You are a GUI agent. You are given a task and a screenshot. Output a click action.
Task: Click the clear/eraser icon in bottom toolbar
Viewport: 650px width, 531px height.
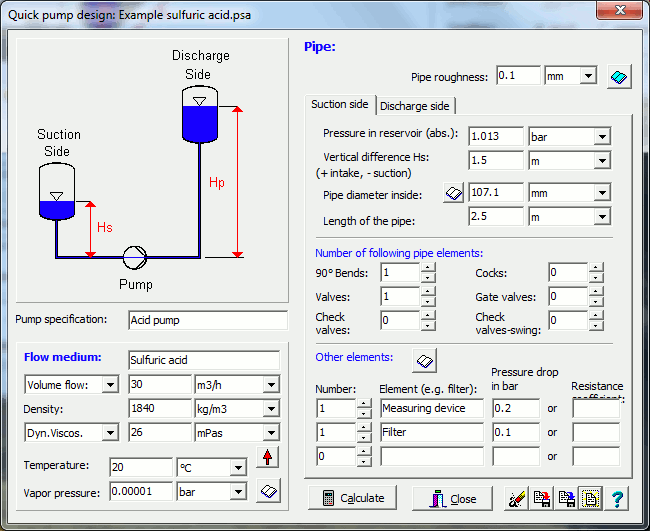click(517, 498)
